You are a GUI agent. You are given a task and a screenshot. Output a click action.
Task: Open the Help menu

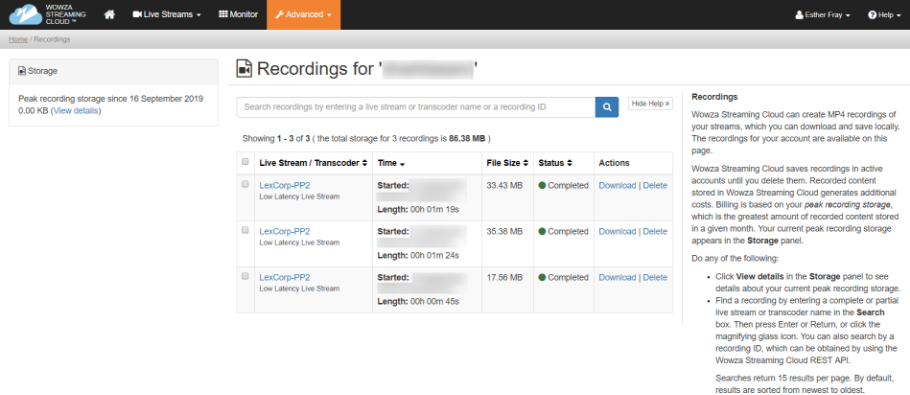point(884,15)
